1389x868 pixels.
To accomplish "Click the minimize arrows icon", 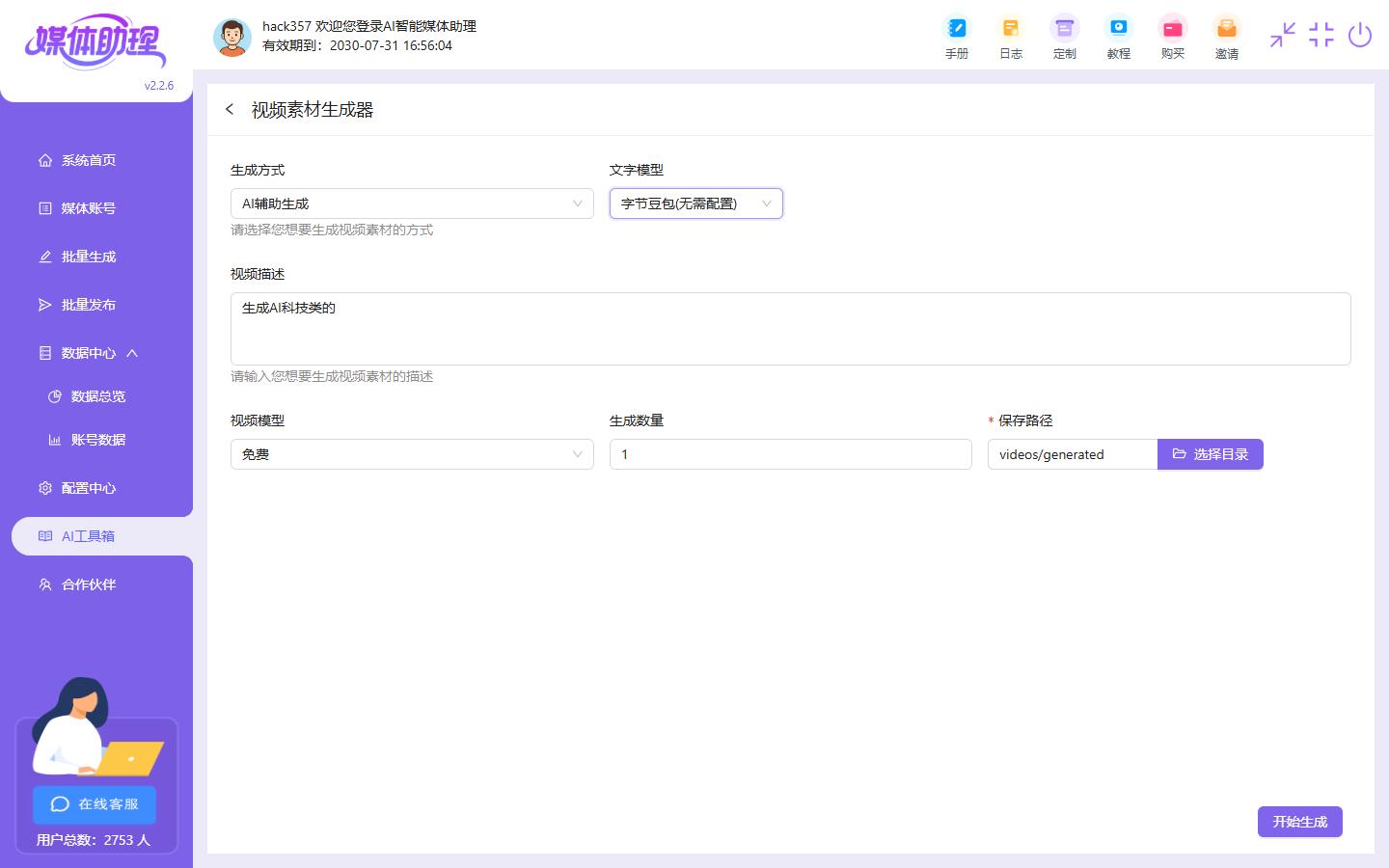I will click(x=1282, y=36).
